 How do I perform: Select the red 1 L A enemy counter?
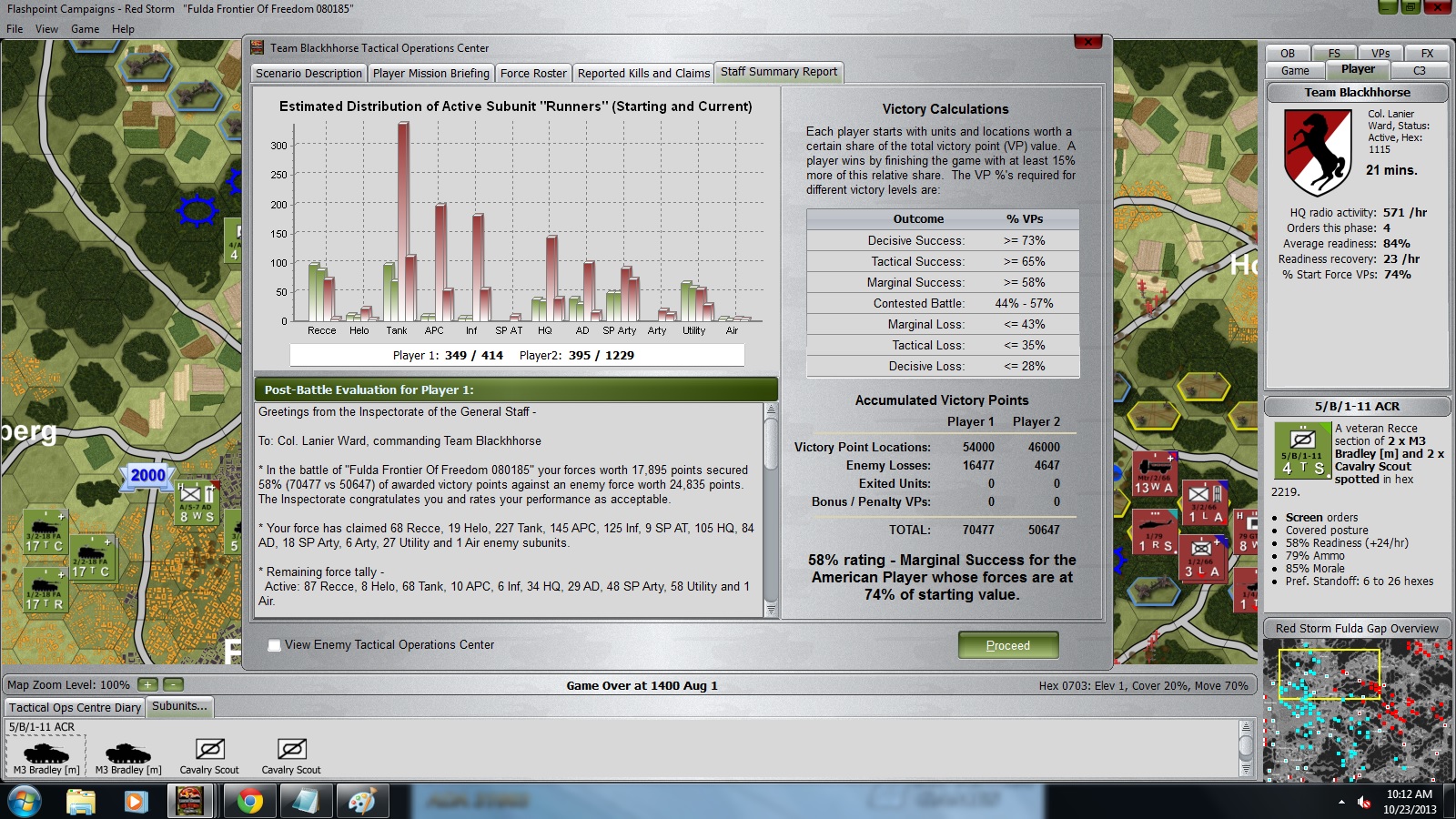coord(1204,504)
